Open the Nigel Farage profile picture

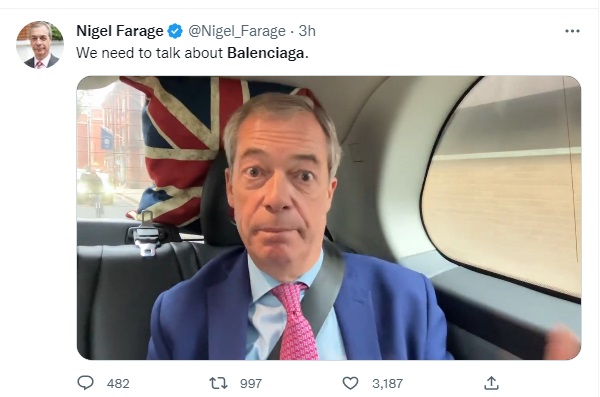[40, 45]
